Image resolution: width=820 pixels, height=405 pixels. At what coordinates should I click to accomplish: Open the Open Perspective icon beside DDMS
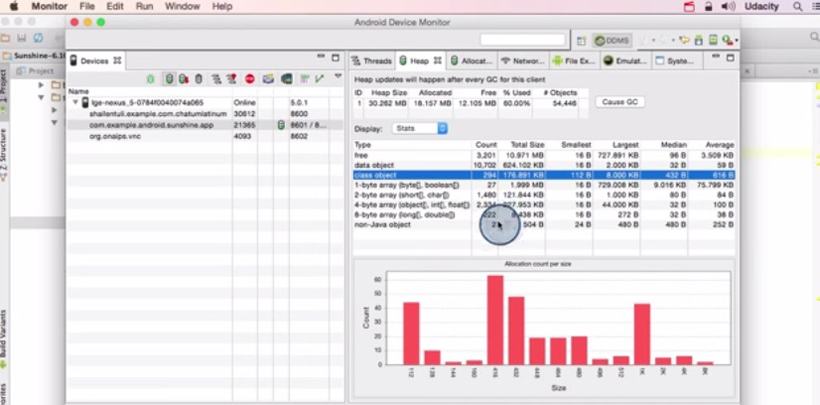(x=582, y=40)
